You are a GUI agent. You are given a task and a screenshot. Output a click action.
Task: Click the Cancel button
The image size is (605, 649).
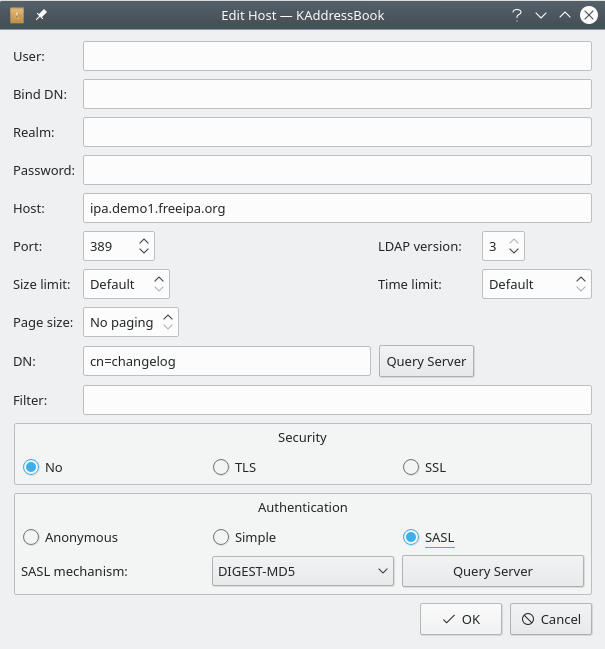tap(551, 619)
